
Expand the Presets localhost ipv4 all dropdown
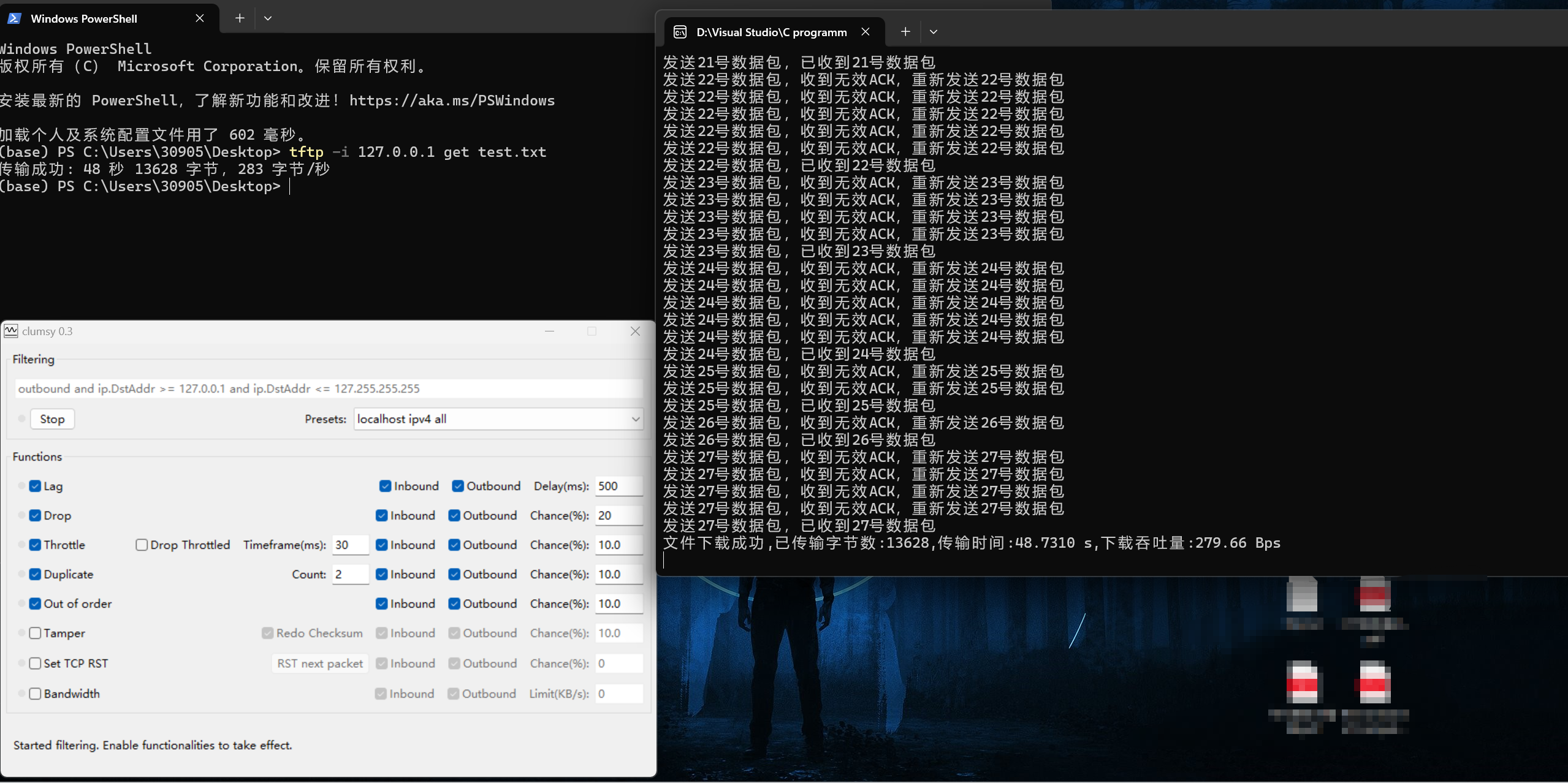pyautogui.click(x=636, y=419)
